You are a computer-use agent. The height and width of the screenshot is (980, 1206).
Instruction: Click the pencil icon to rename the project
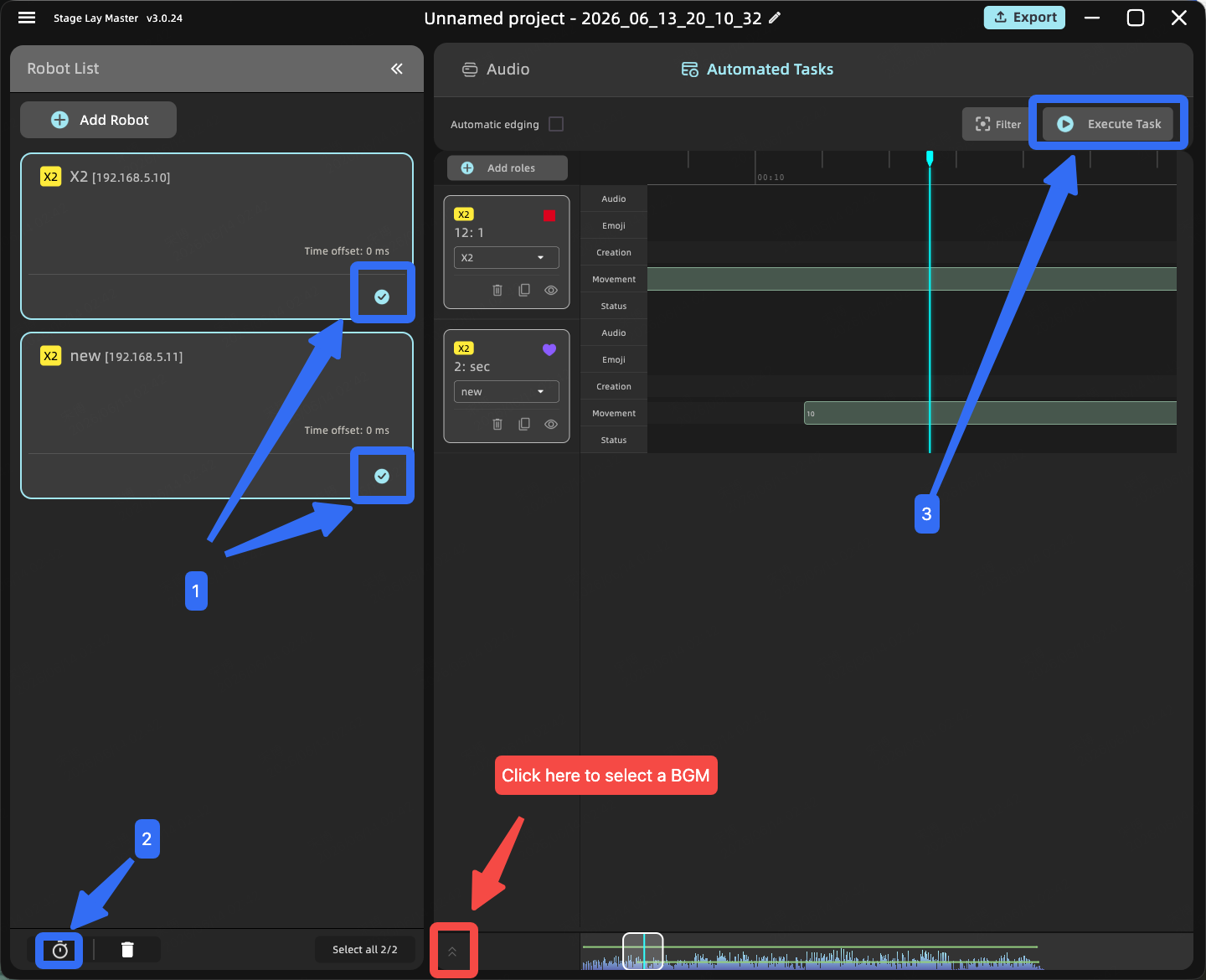point(775,18)
